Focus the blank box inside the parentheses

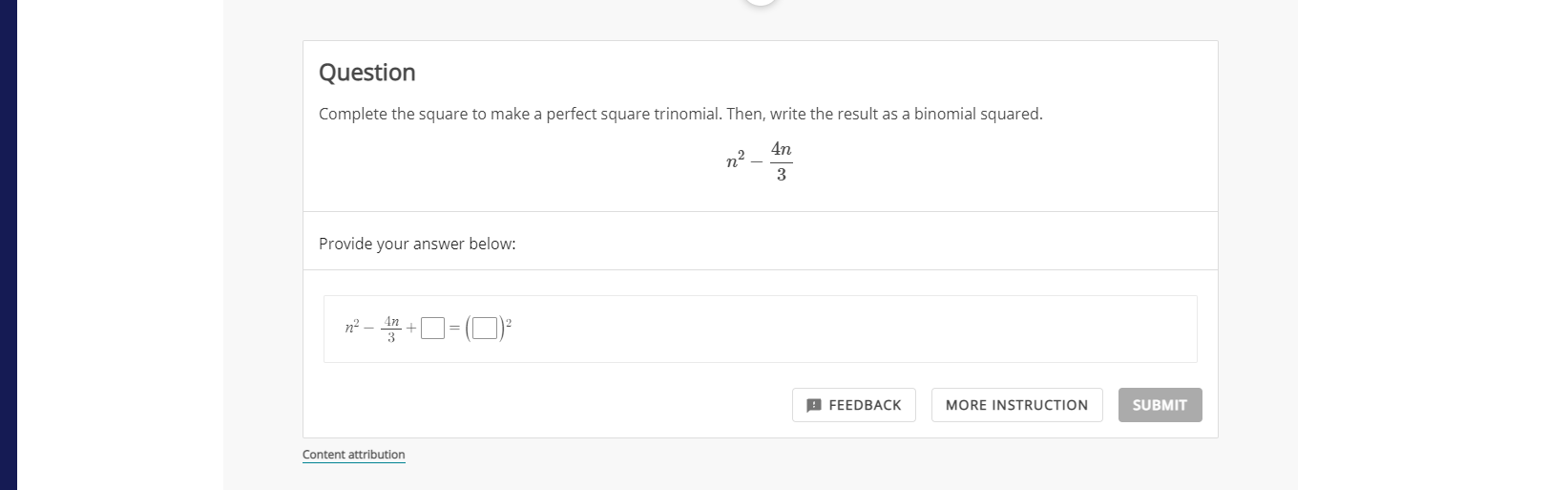pos(485,329)
